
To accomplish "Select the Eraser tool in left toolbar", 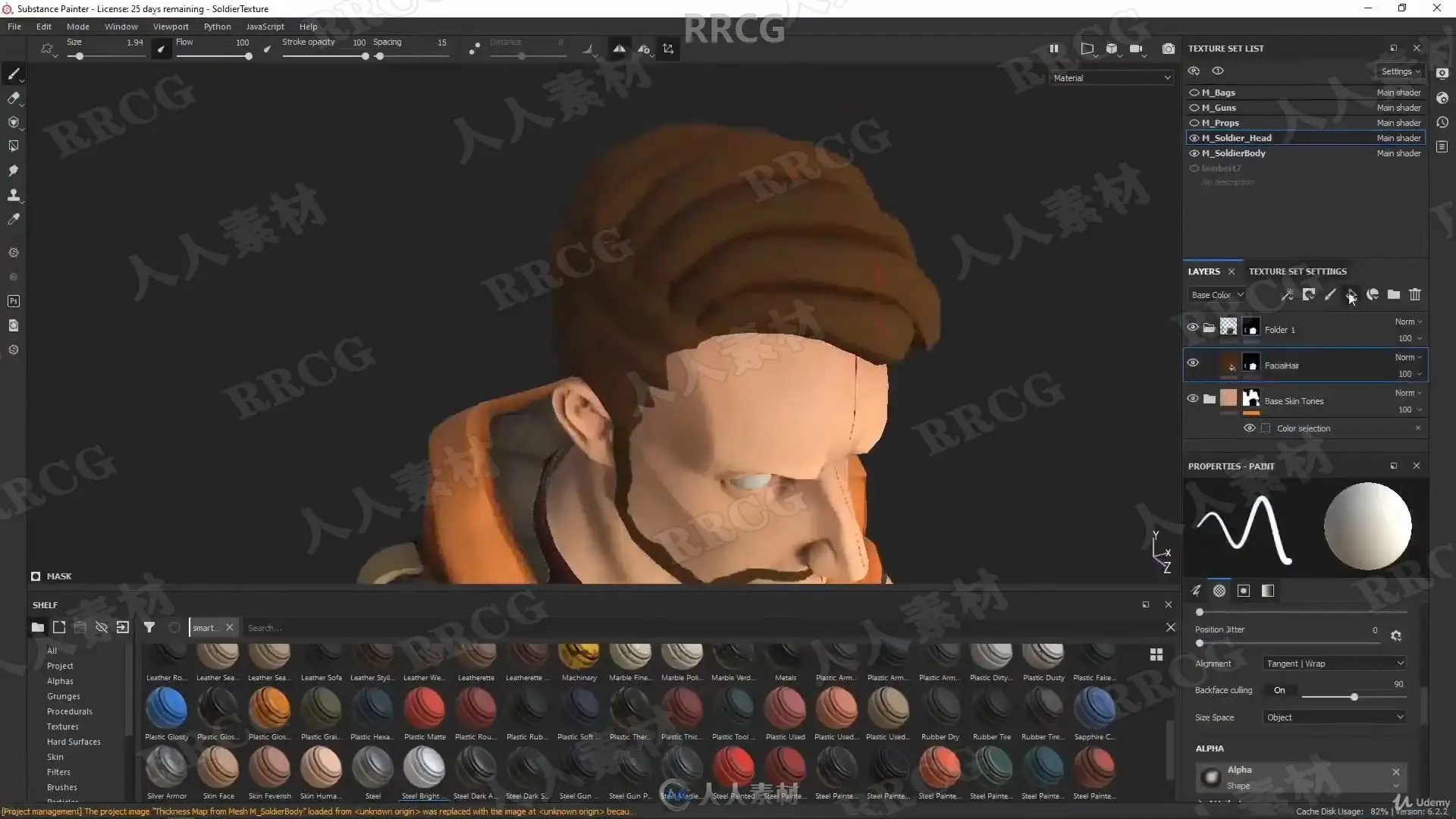I will tap(13, 98).
